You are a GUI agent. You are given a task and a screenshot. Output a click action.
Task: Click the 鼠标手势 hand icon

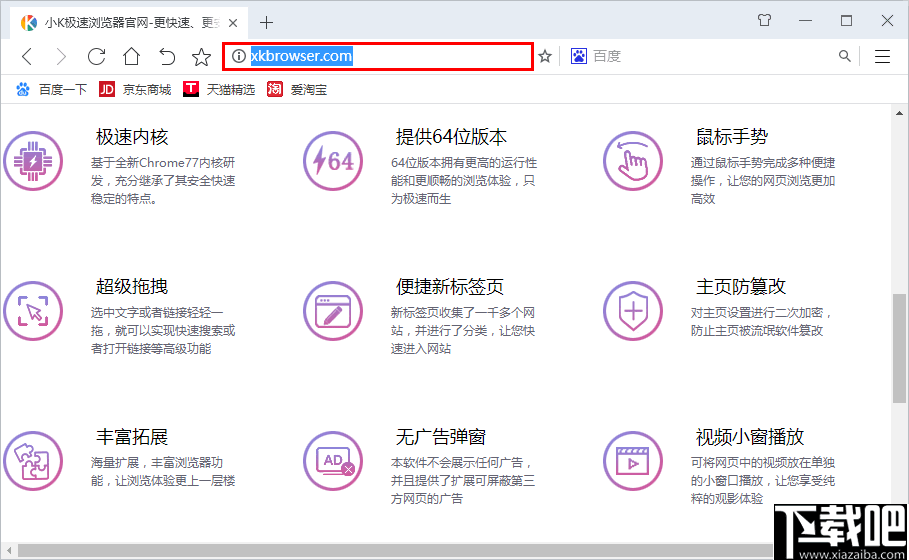pos(632,161)
